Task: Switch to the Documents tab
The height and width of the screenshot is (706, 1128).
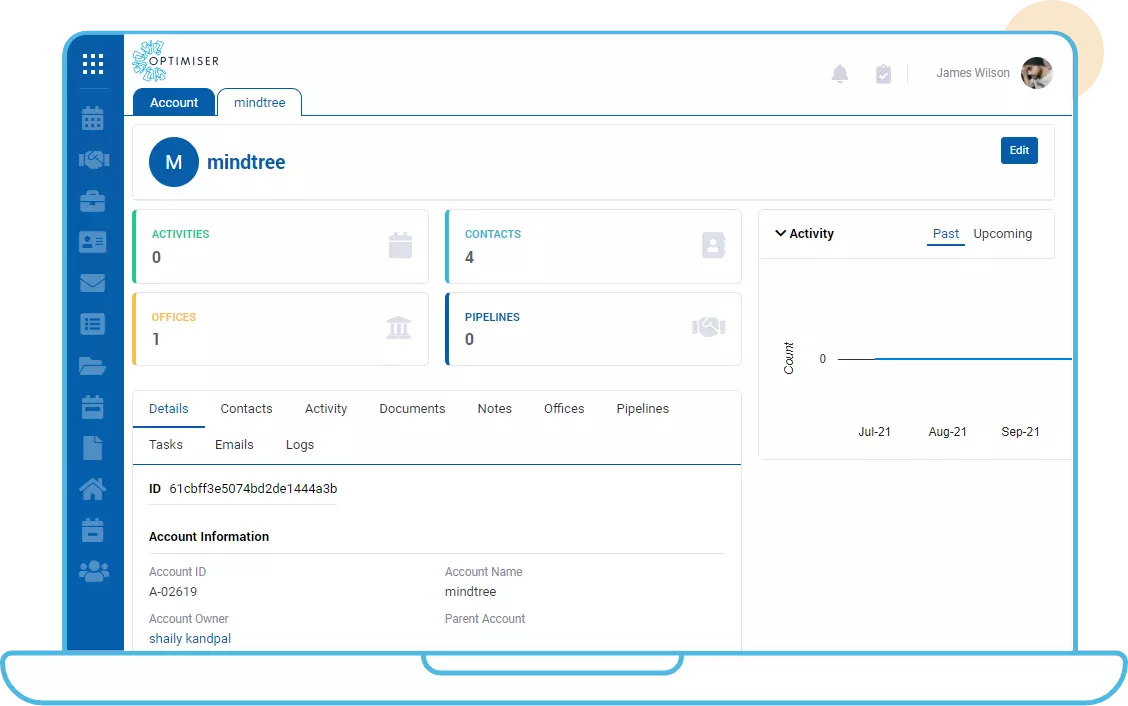Action: coord(412,409)
